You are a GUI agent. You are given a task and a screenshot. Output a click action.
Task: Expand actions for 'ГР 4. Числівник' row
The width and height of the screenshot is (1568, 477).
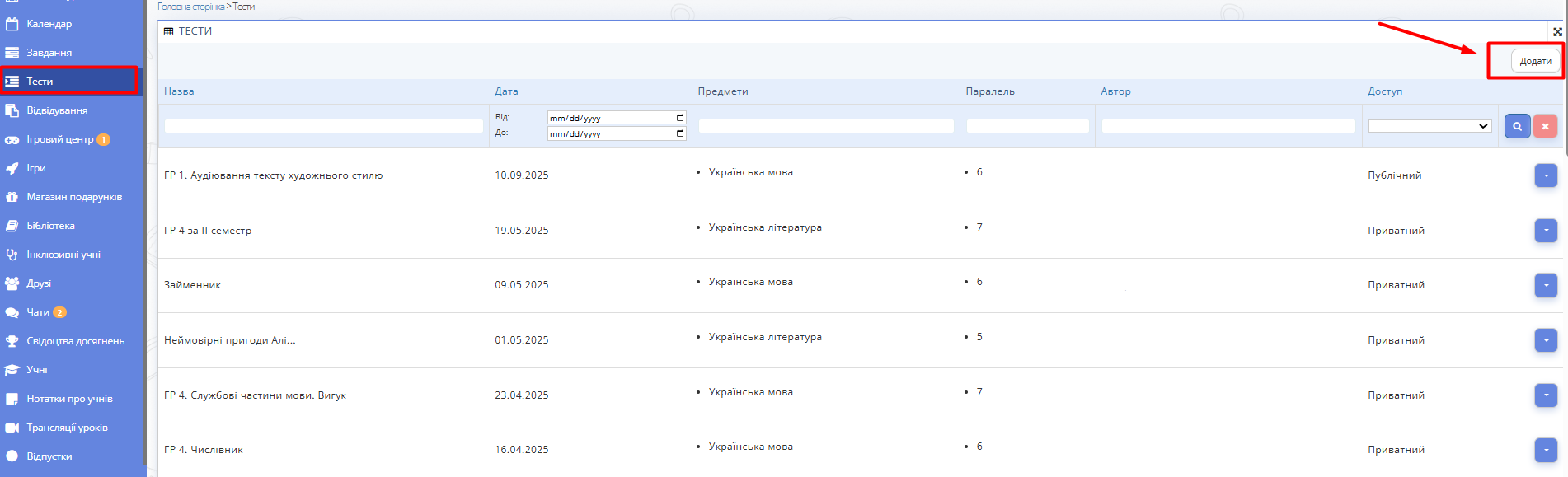click(x=1546, y=450)
